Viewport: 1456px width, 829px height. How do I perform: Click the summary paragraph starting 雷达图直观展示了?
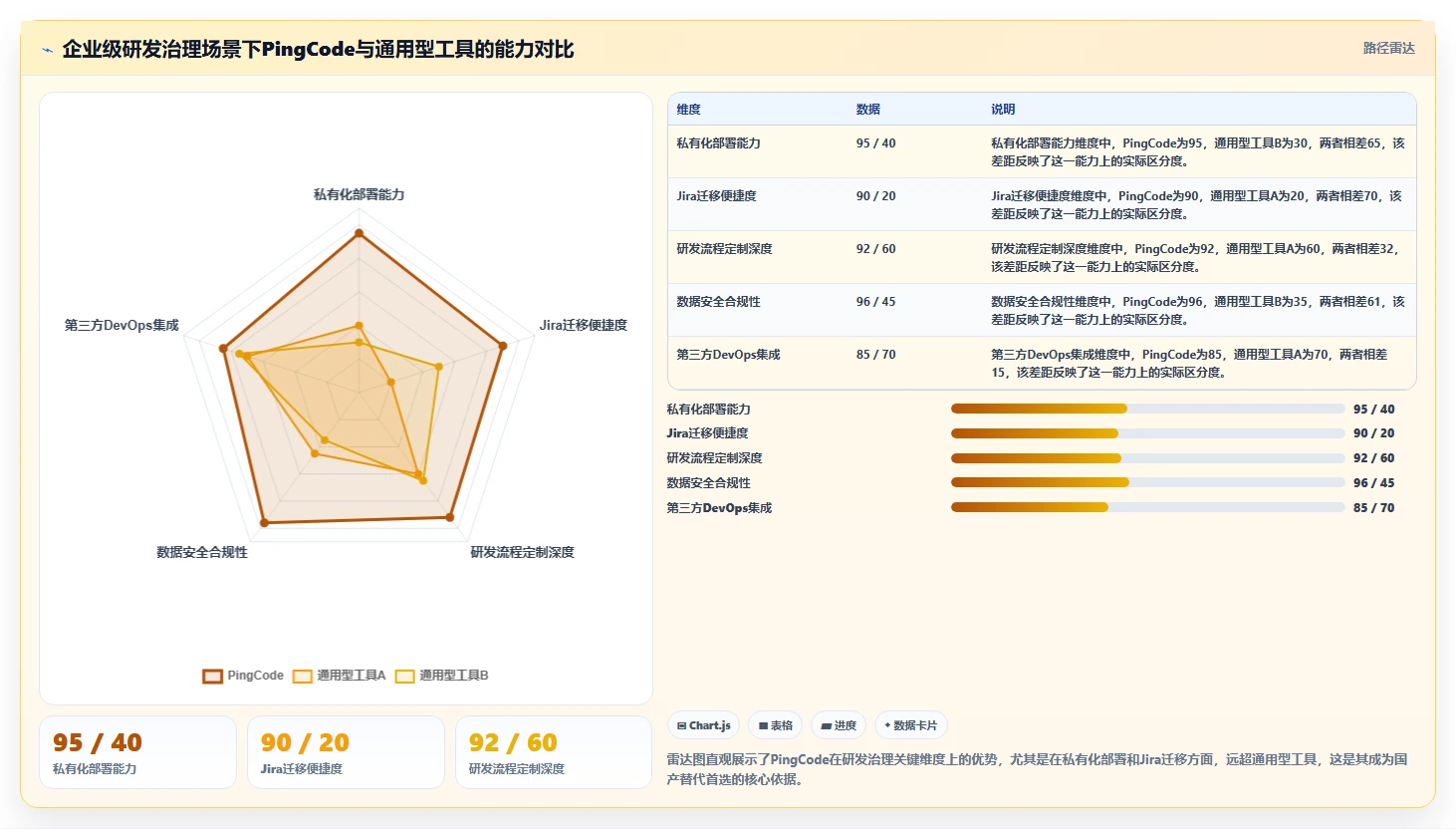pos(1038,769)
